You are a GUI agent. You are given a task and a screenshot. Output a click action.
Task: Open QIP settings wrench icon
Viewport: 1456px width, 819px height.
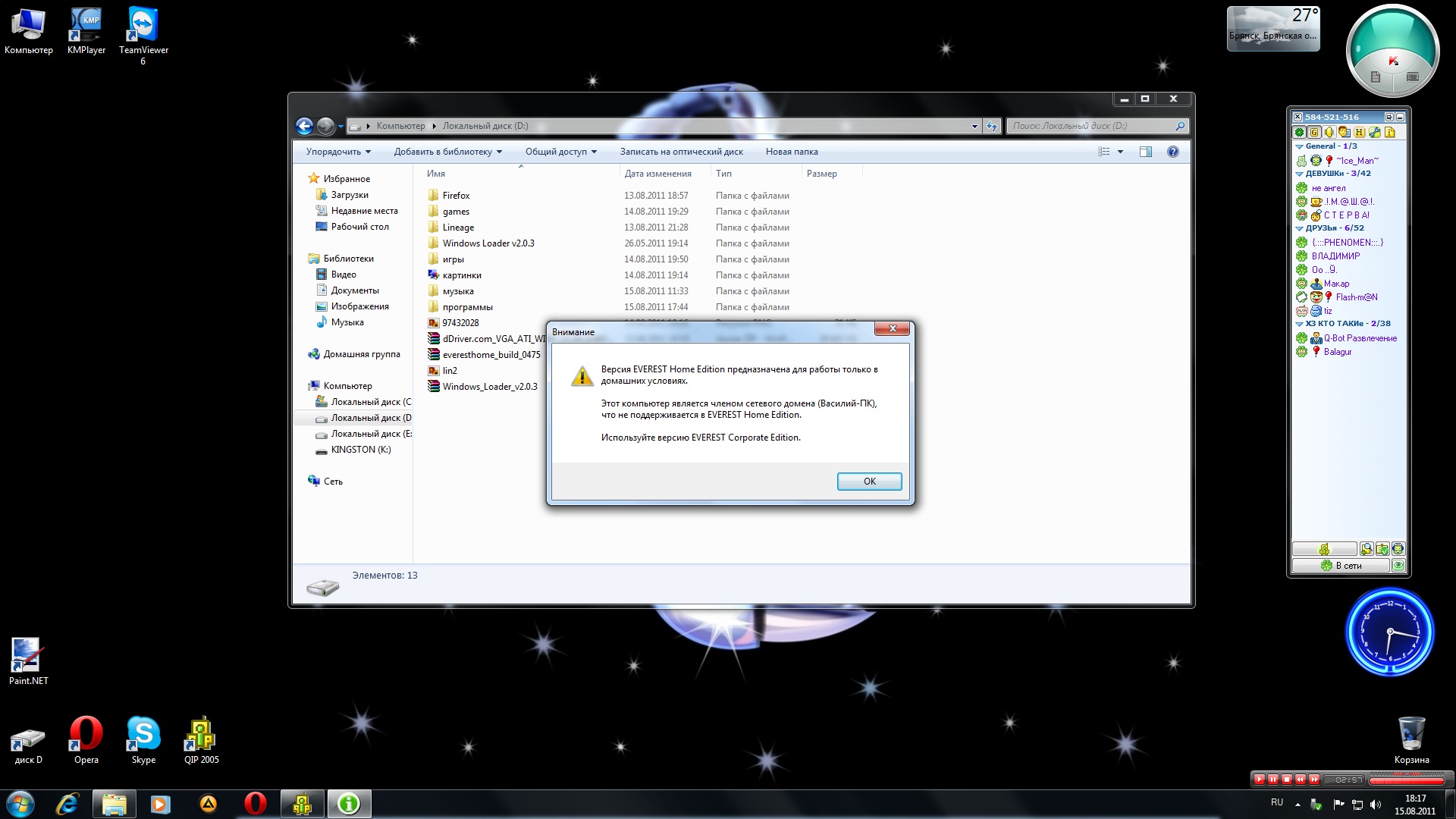click(x=1375, y=132)
